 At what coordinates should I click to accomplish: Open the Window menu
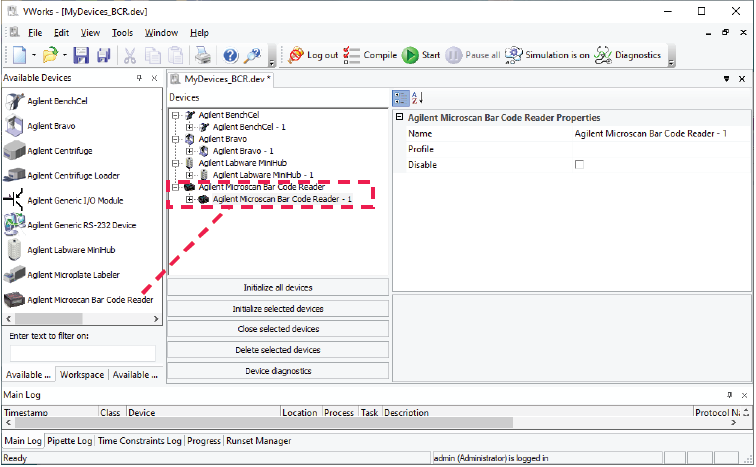[x=162, y=33]
